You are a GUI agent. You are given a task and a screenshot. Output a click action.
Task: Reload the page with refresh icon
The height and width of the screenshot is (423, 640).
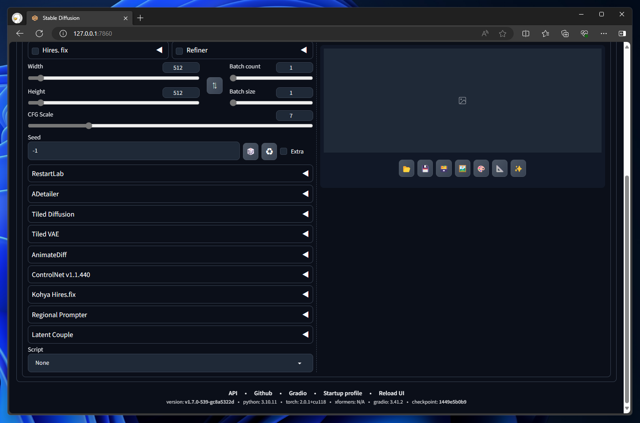pos(39,33)
